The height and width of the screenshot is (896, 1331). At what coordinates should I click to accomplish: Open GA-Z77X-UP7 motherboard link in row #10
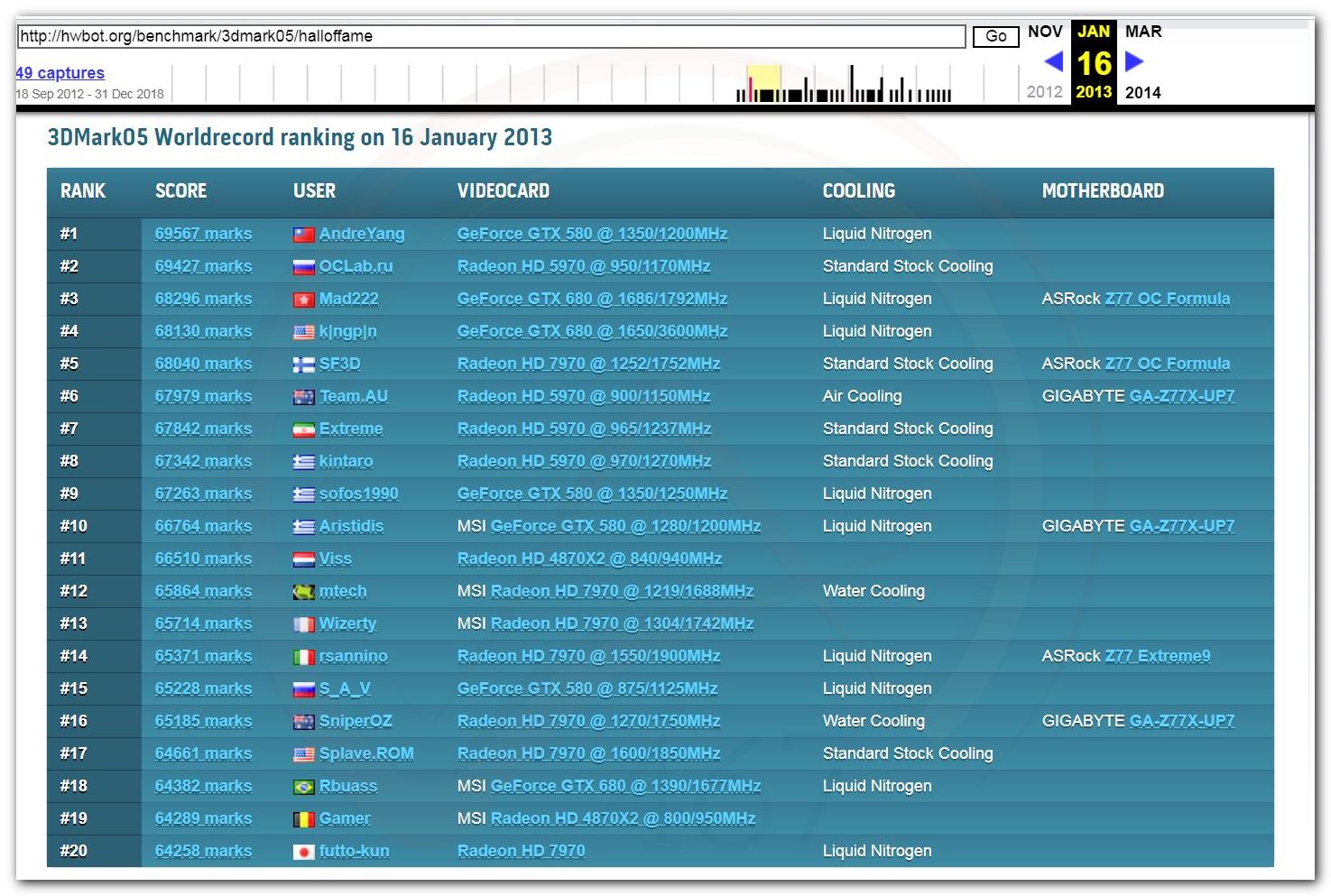click(1182, 526)
